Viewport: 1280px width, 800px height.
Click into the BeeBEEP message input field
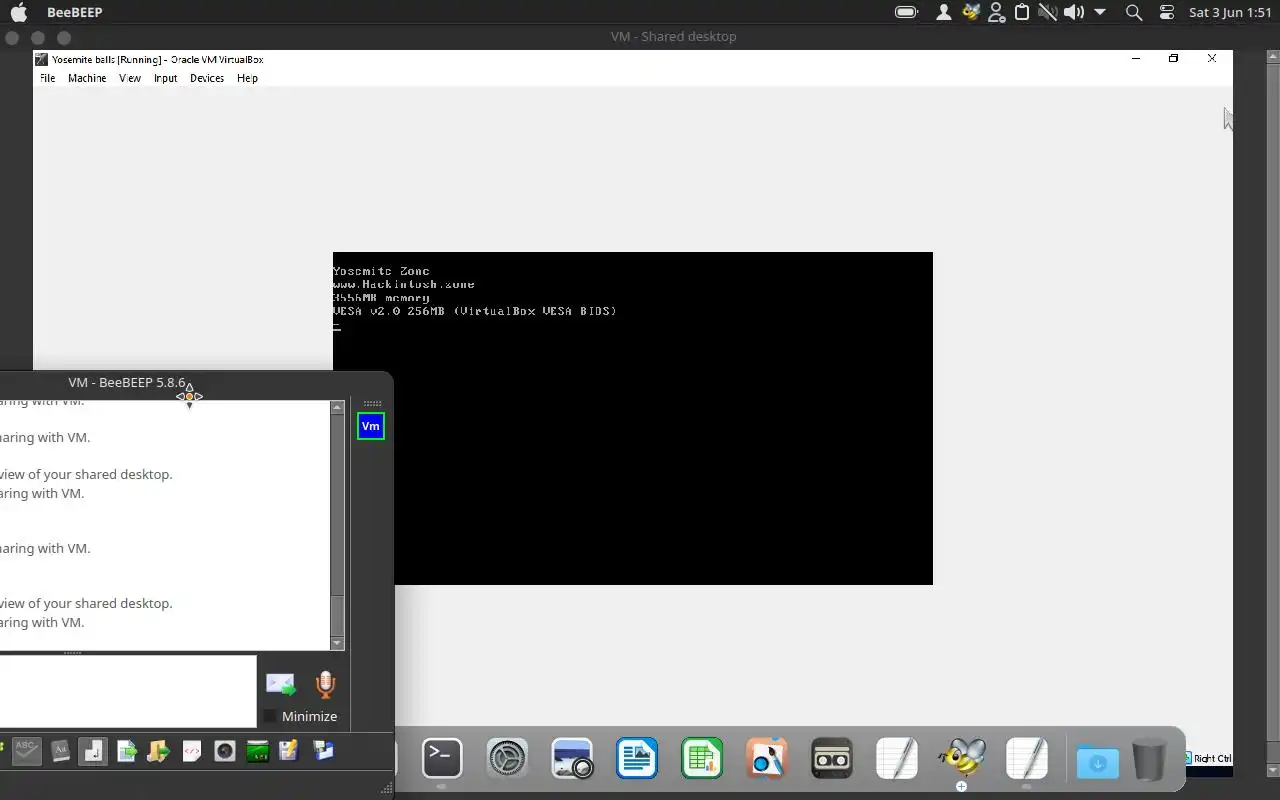pyautogui.click(x=128, y=691)
